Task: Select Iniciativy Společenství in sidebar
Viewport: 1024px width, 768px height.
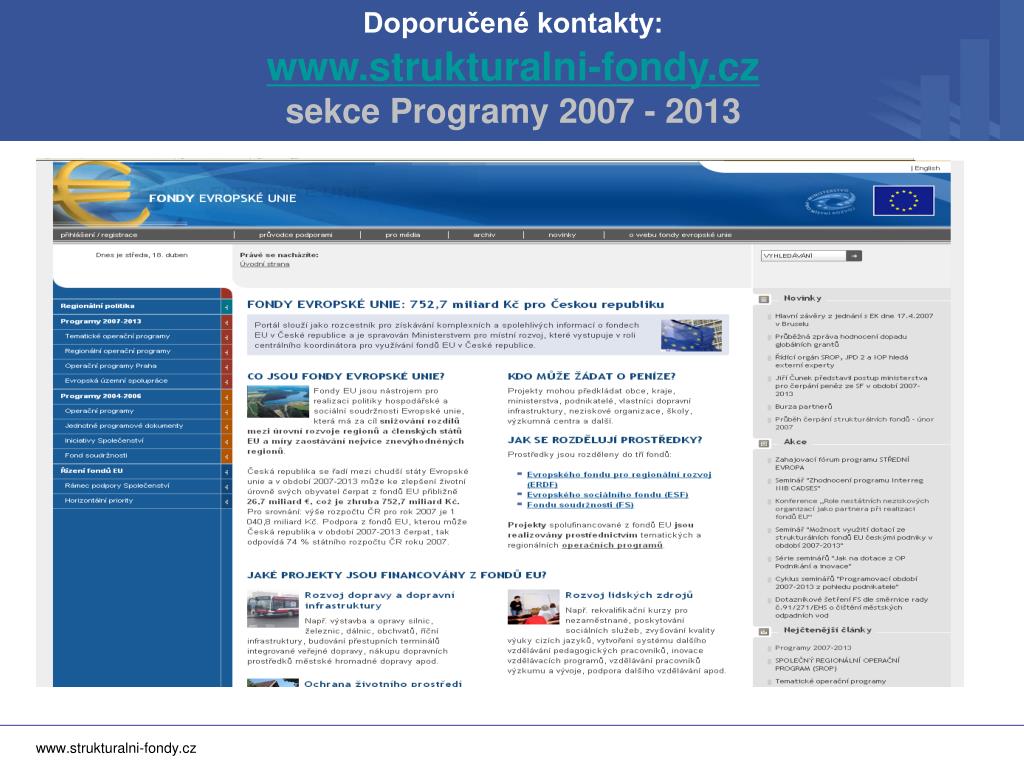Action: point(104,440)
